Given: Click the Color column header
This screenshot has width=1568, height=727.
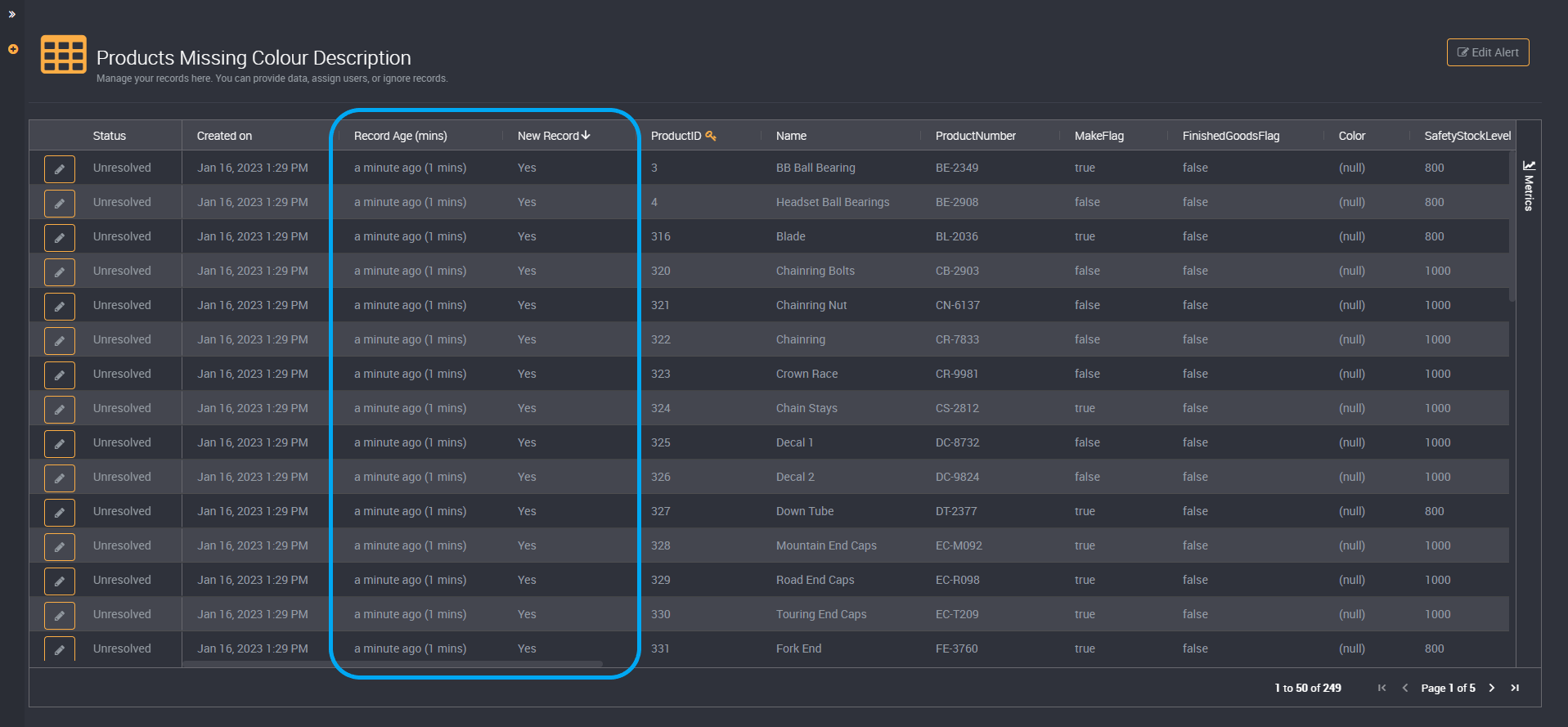Looking at the screenshot, I should pyautogui.click(x=1352, y=136).
